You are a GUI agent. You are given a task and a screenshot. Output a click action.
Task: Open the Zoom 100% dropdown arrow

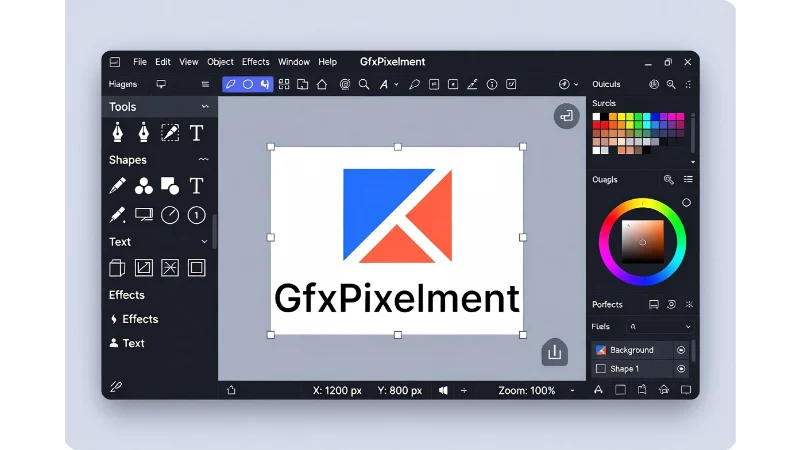pos(572,391)
